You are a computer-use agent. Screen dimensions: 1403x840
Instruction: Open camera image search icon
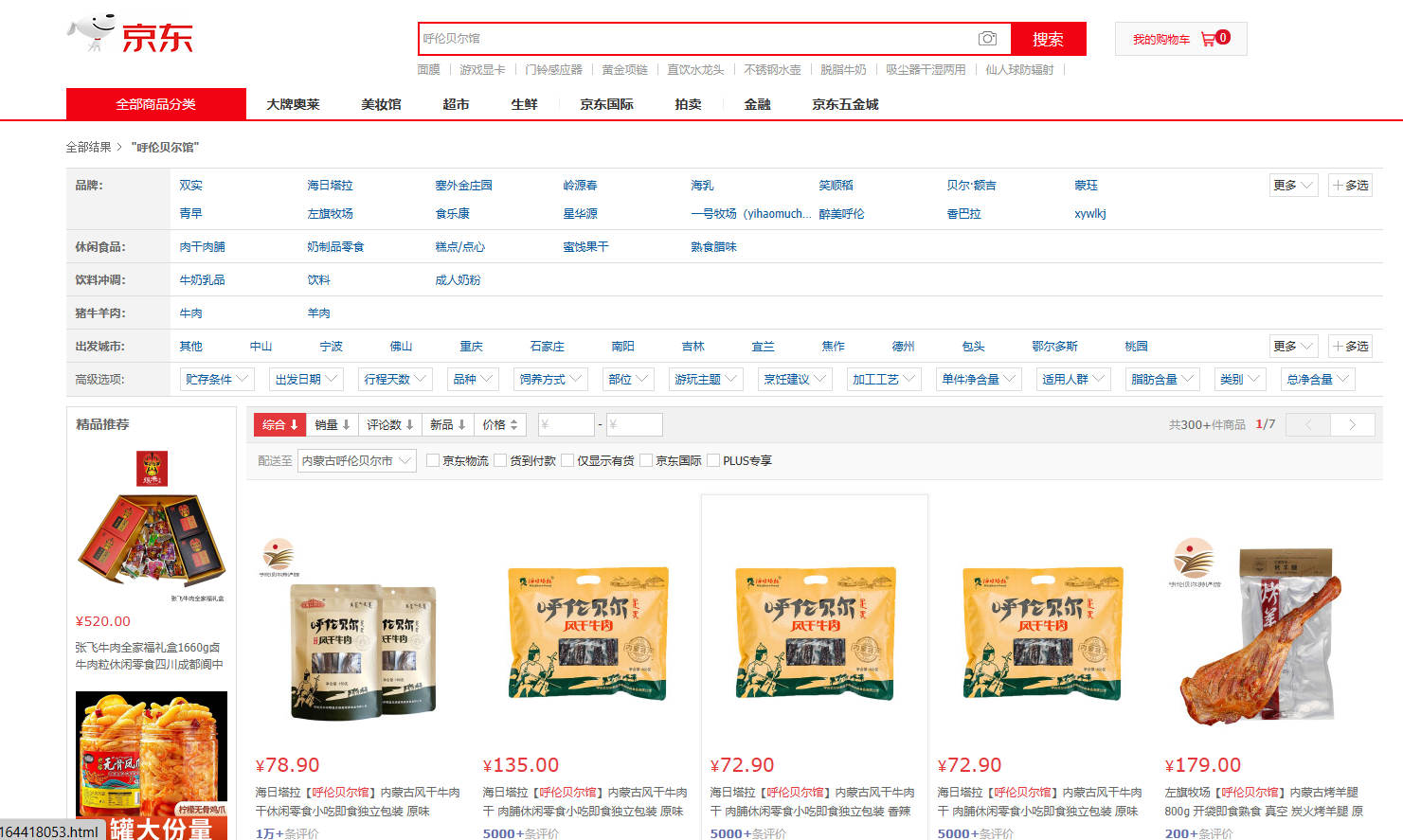coord(987,39)
